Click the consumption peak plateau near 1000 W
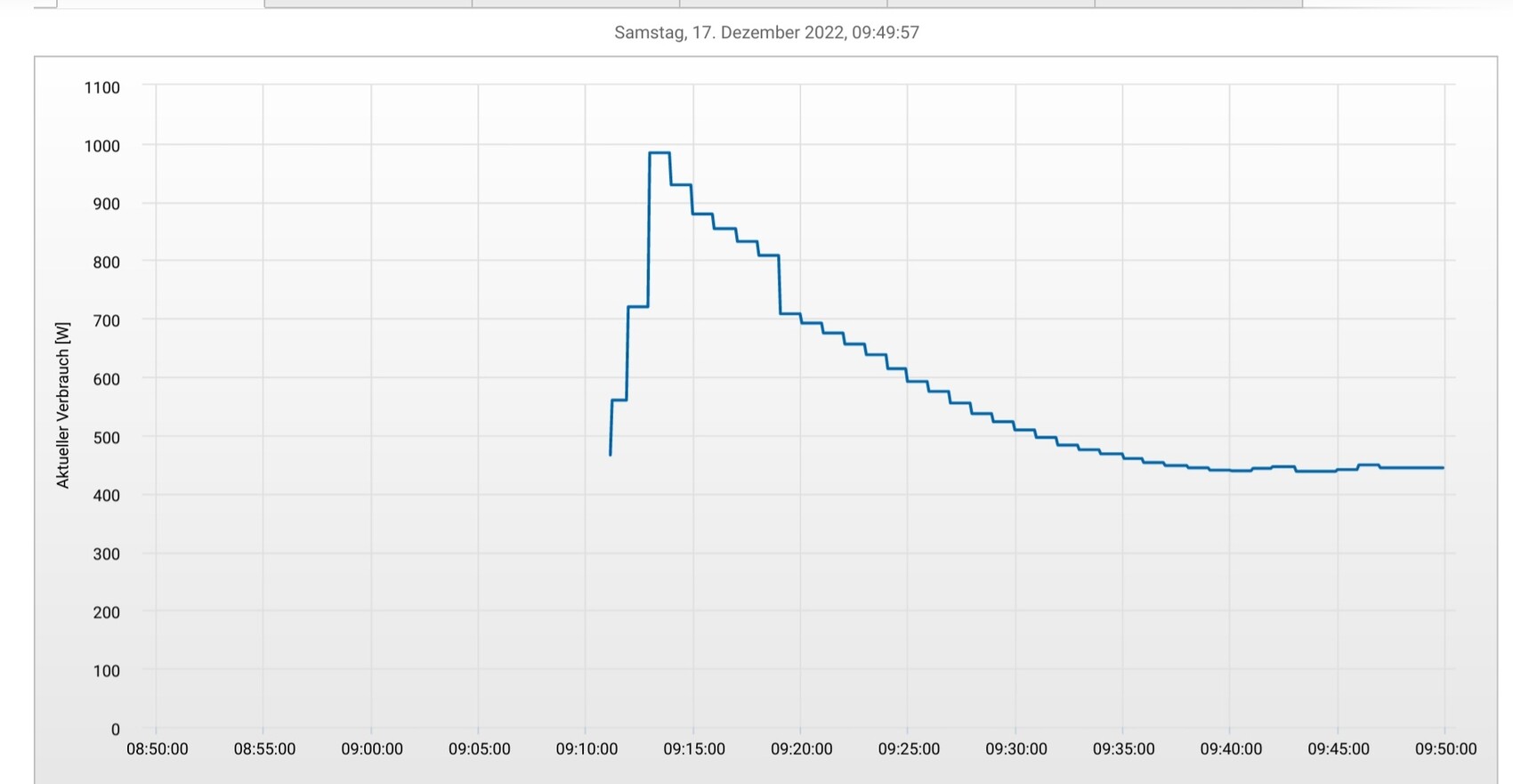1513x784 pixels. (659, 153)
